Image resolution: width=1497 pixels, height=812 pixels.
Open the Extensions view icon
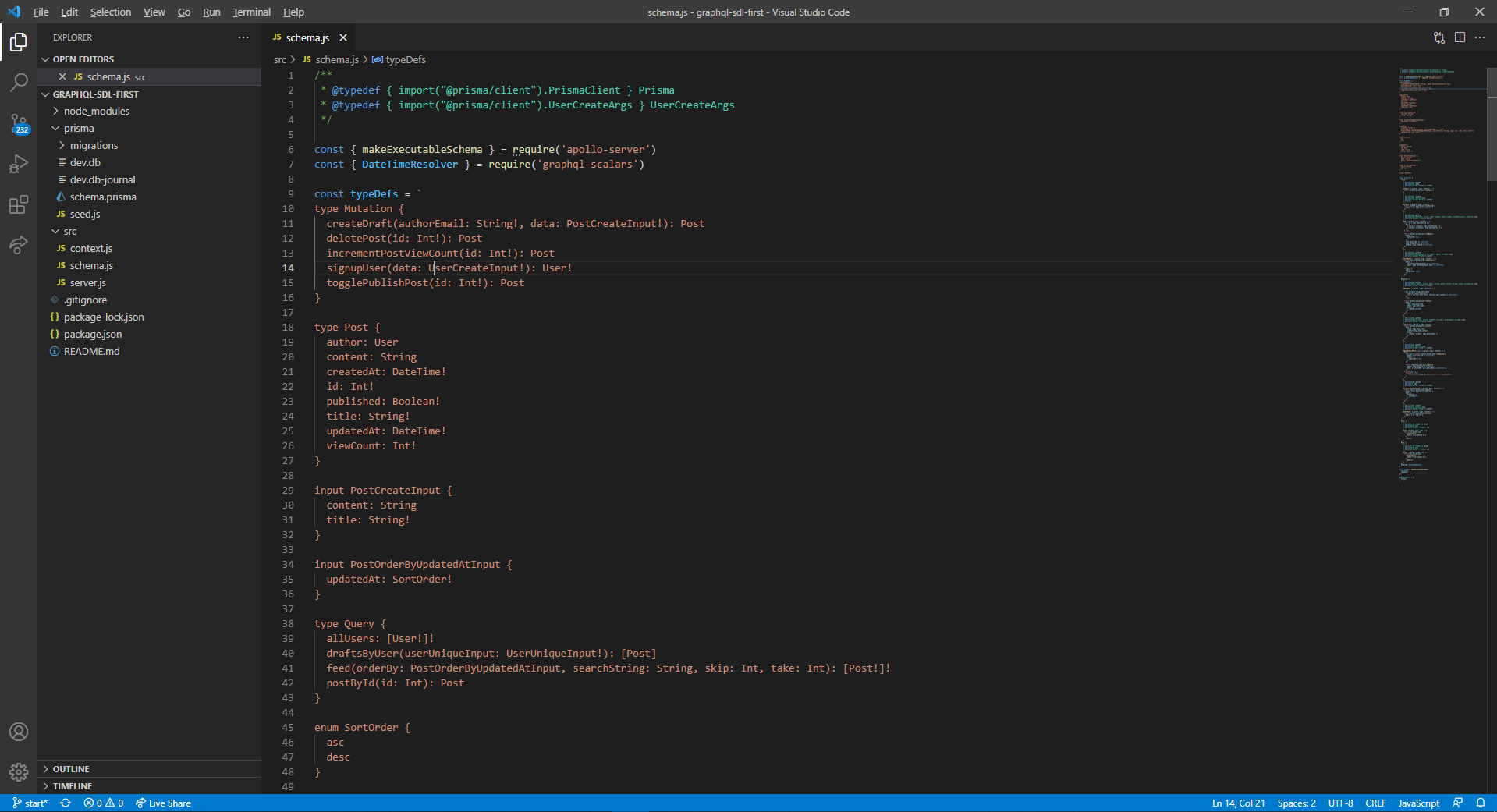[19, 204]
